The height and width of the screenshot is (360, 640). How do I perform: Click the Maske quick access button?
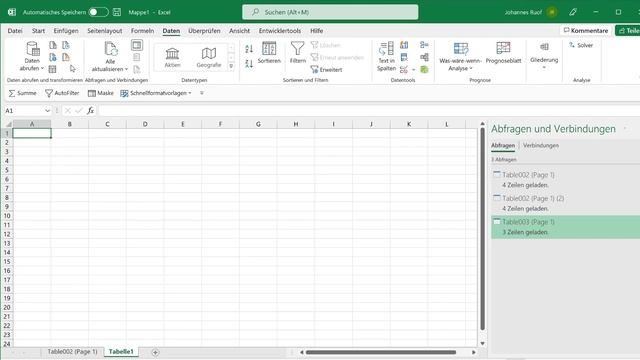(x=100, y=93)
